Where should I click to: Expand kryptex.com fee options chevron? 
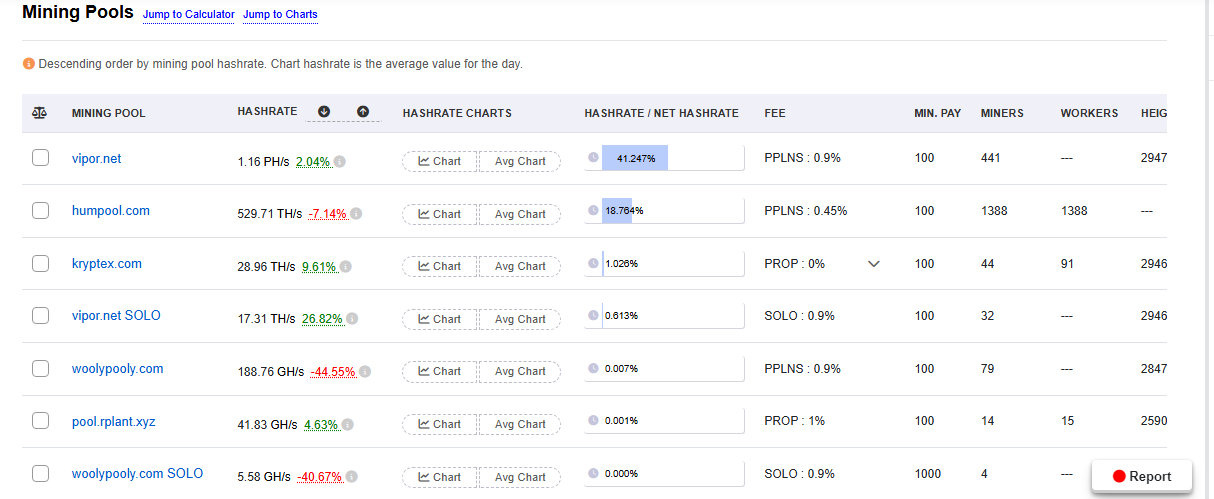click(873, 264)
